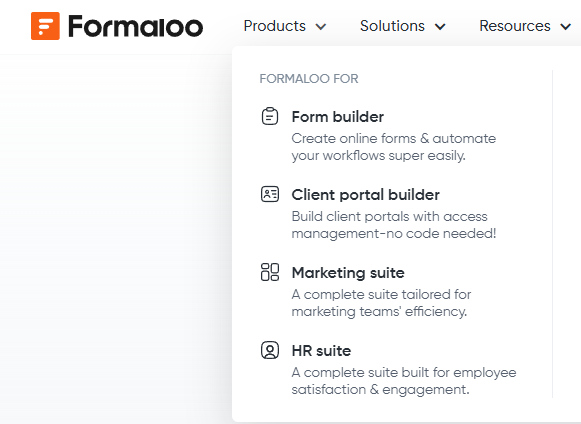Select the HR suite title
Screen dimensions: 581x424
pyautogui.click(x=321, y=351)
